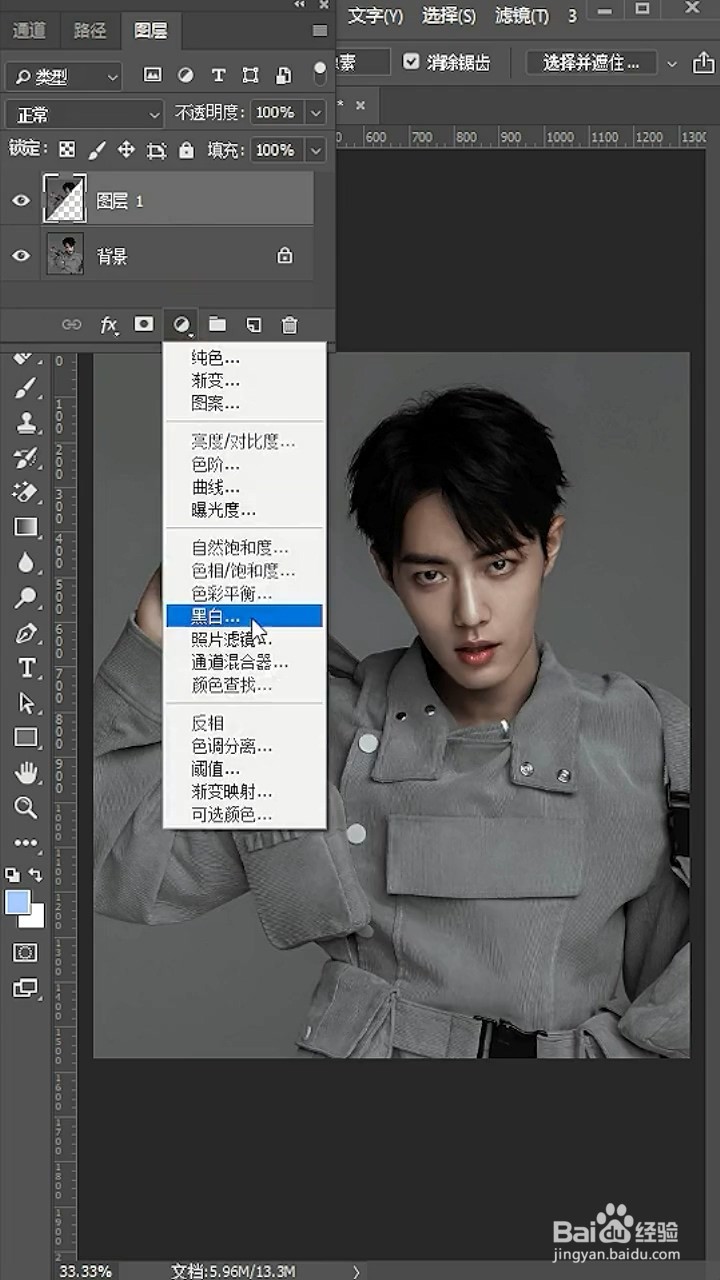Image resolution: width=720 pixels, height=1280 pixels.
Task: Click the swap foreground/background colors arrow
Action: point(36,874)
